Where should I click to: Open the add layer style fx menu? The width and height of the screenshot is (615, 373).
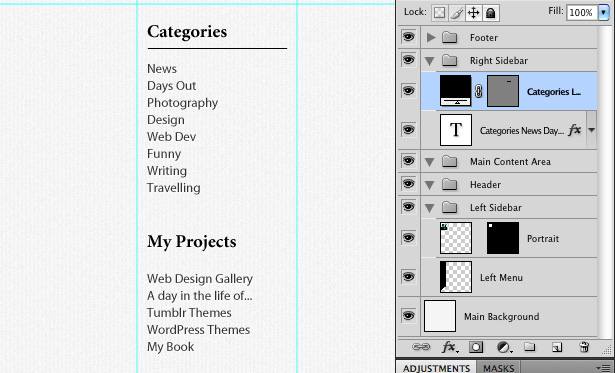(x=449, y=347)
